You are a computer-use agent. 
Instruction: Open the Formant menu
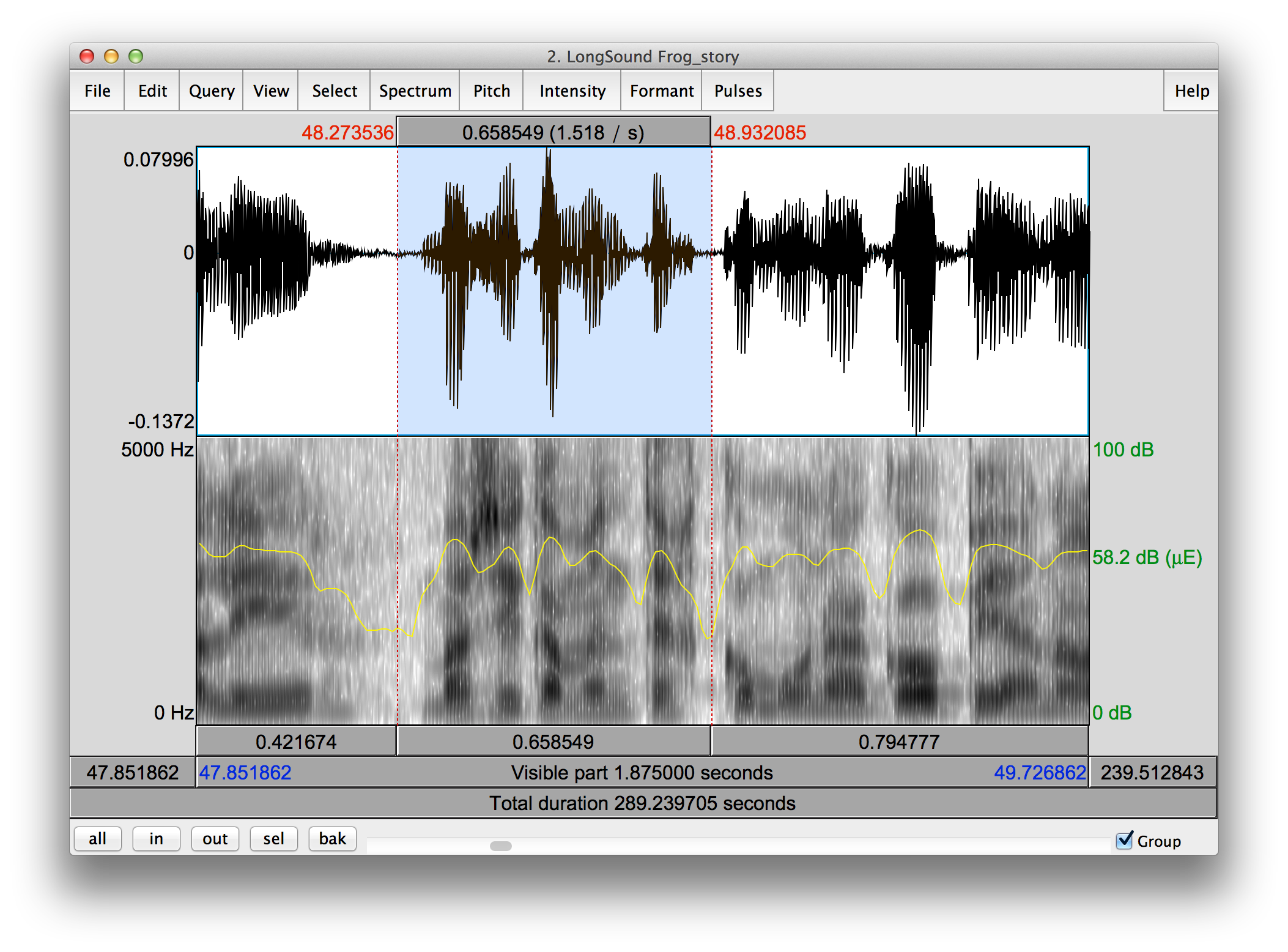pos(662,91)
